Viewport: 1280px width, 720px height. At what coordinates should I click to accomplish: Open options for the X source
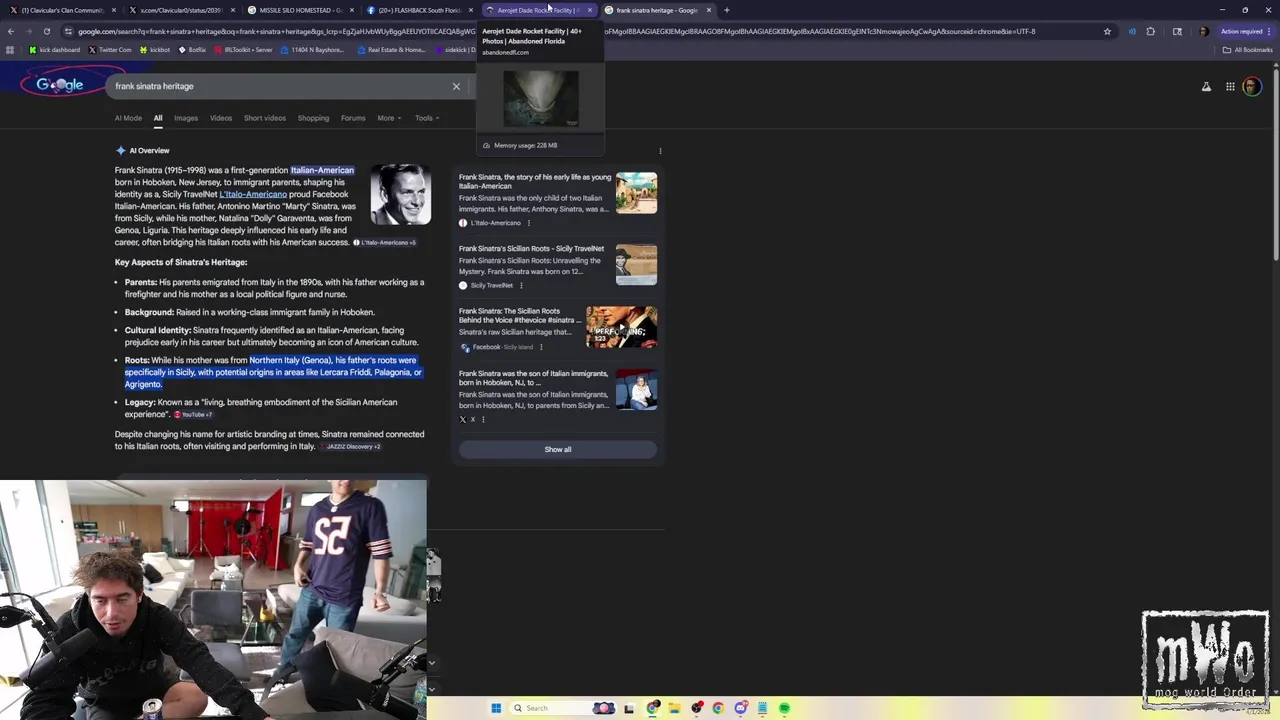(x=483, y=420)
